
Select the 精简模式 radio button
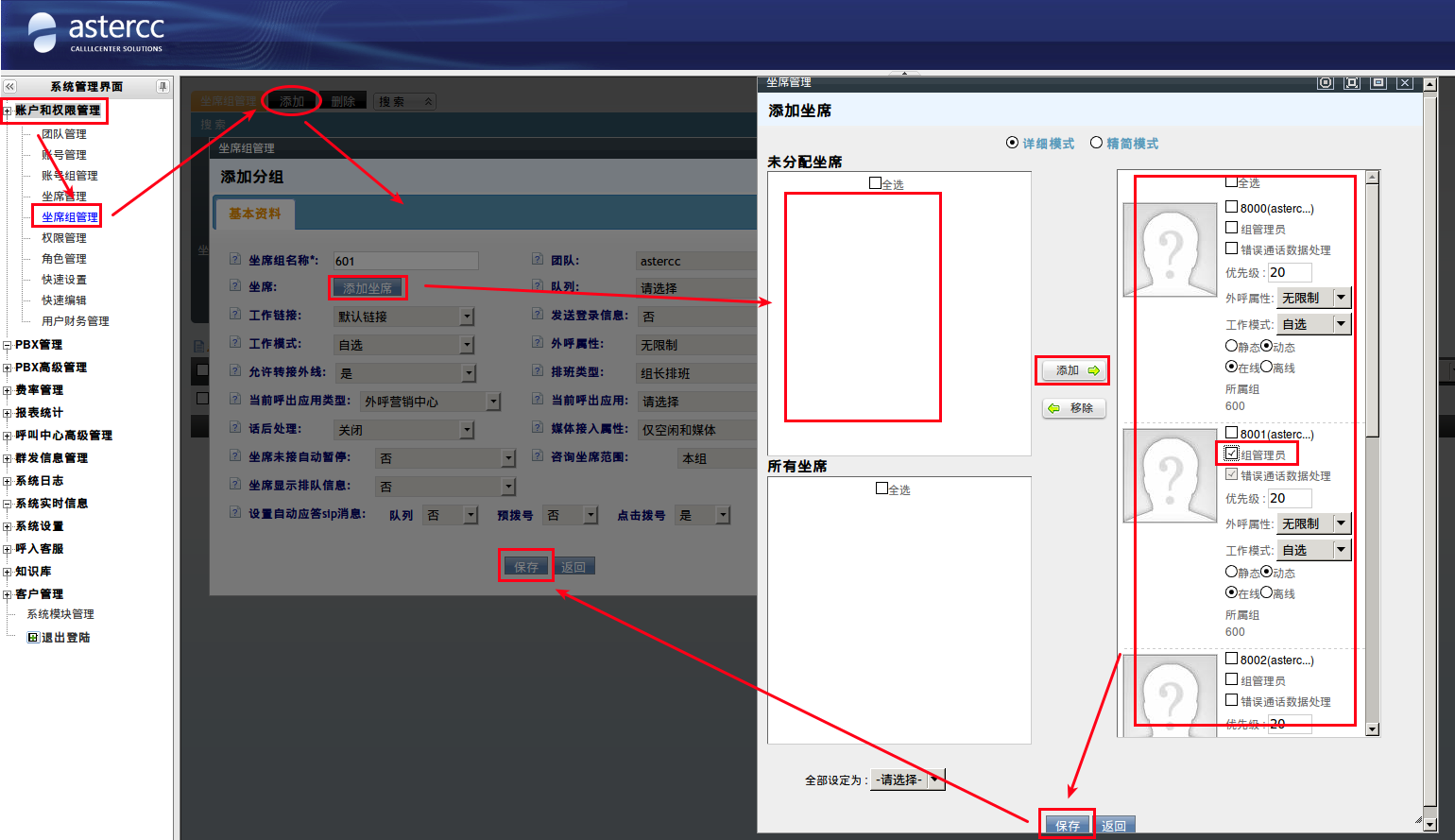pyautogui.click(x=1096, y=143)
